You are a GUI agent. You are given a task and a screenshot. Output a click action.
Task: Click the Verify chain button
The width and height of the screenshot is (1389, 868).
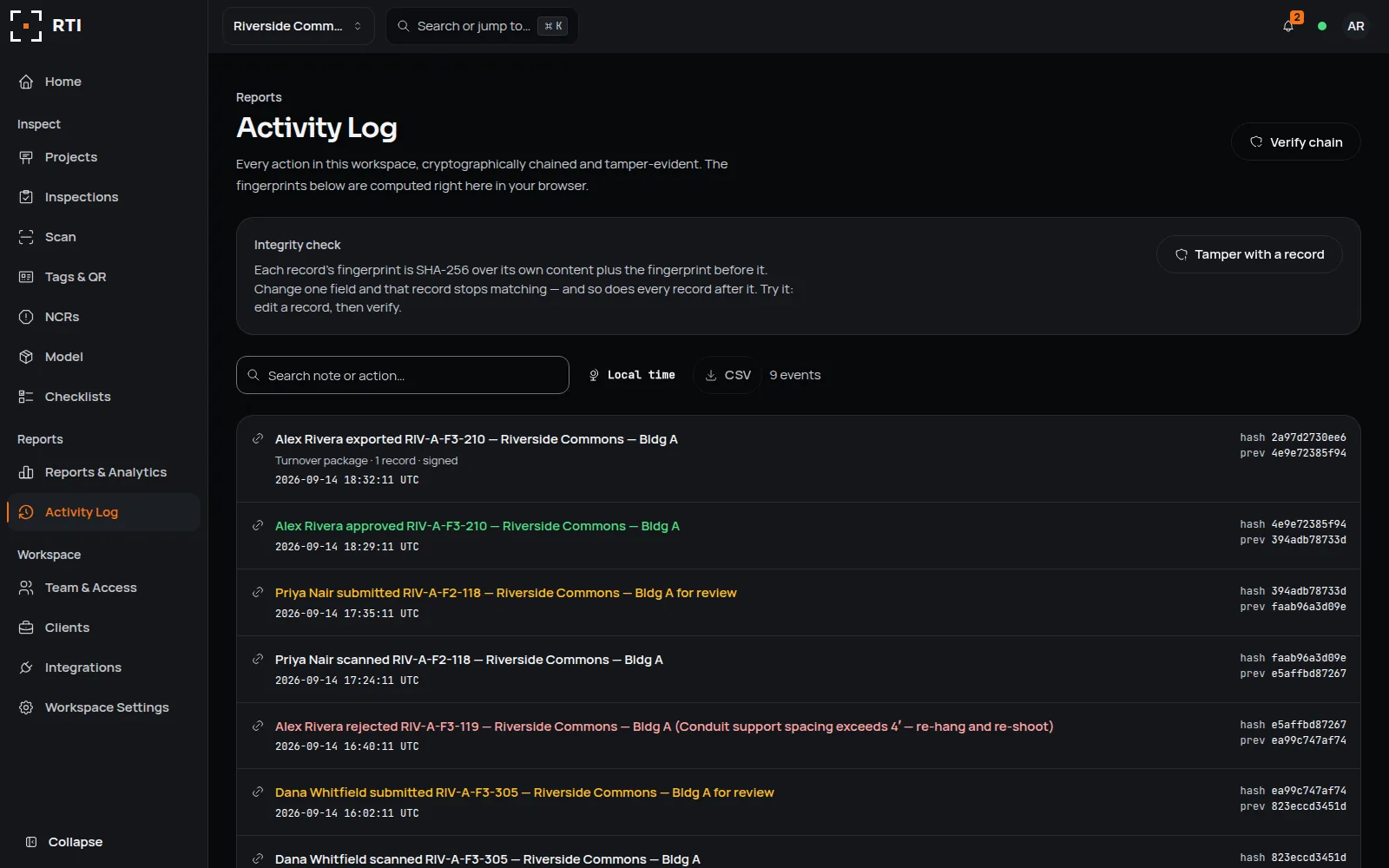coord(1295,142)
